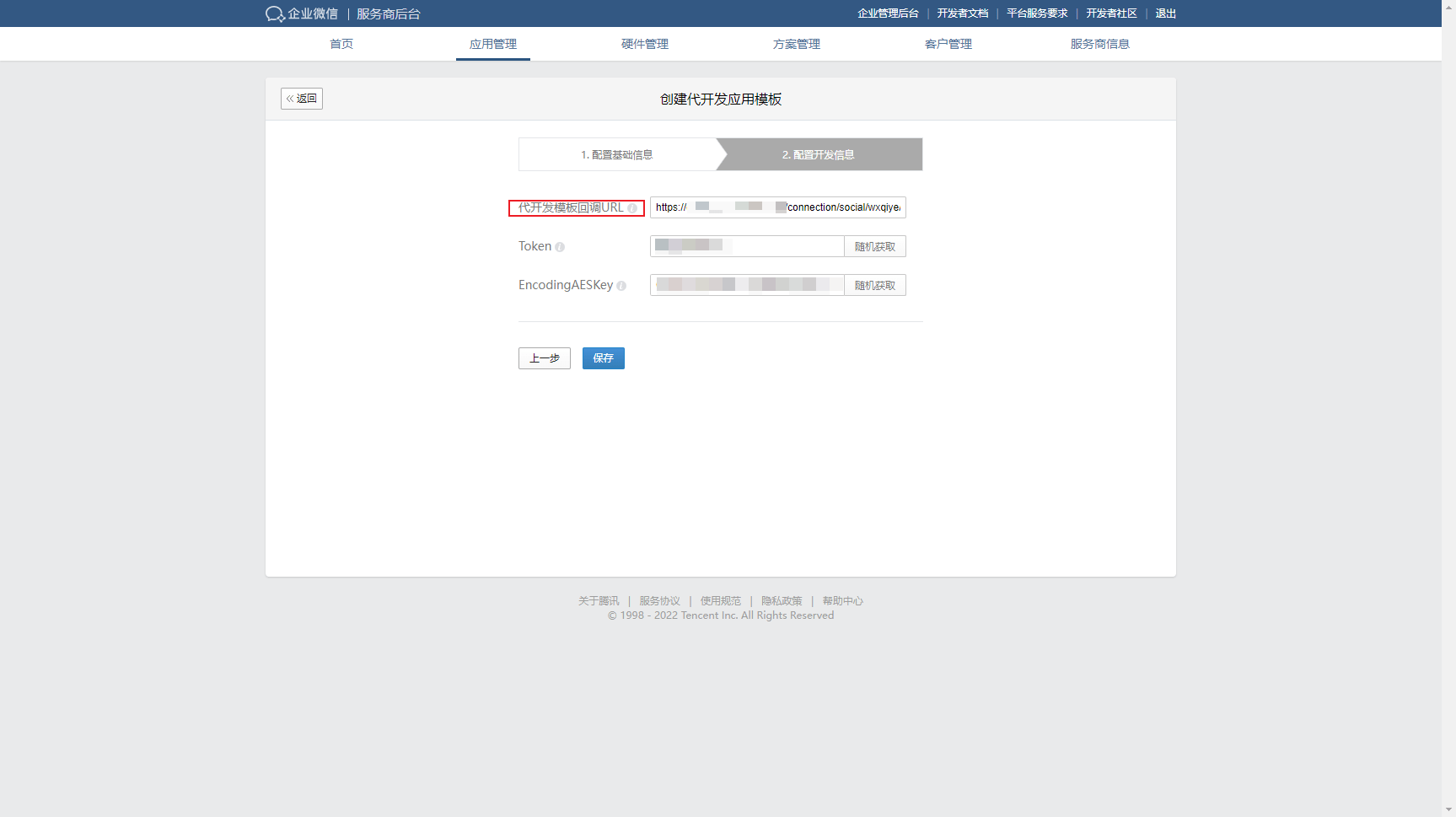Click info icon beside 代开发模板回调URL
The image size is (1456, 817).
point(632,208)
